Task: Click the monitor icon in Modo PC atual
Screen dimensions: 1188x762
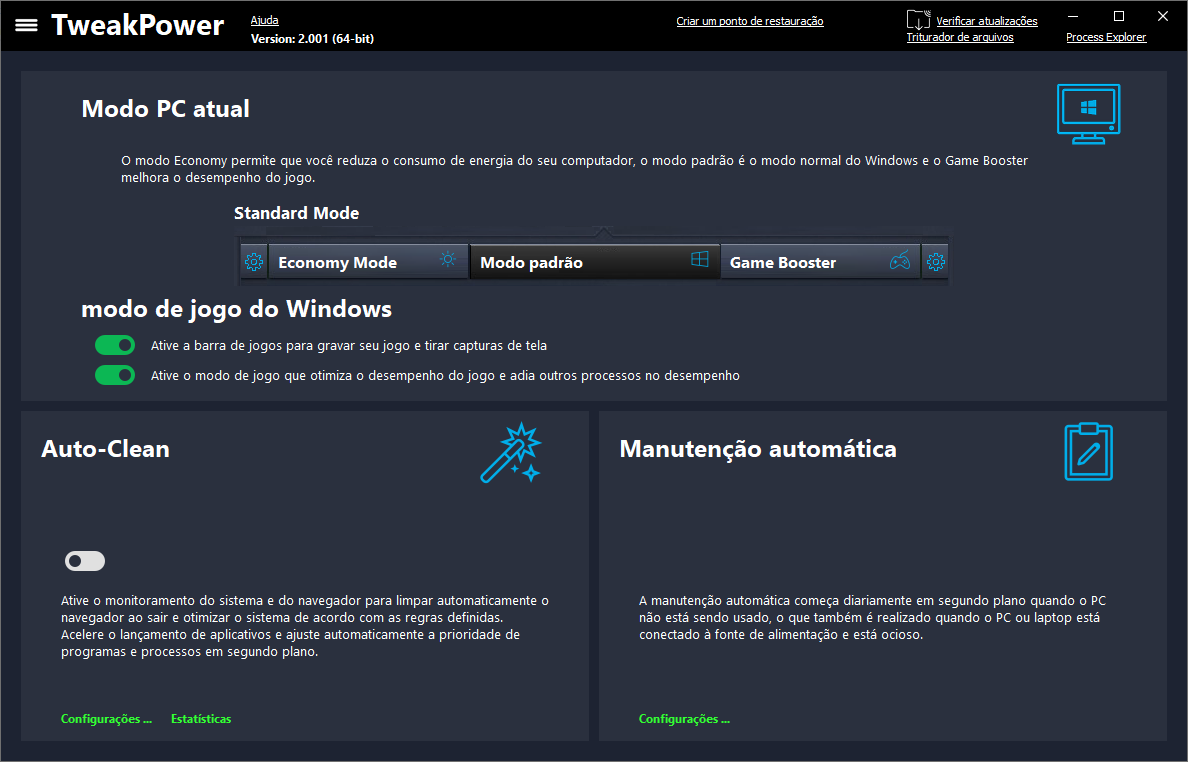Action: [x=1088, y=114]
